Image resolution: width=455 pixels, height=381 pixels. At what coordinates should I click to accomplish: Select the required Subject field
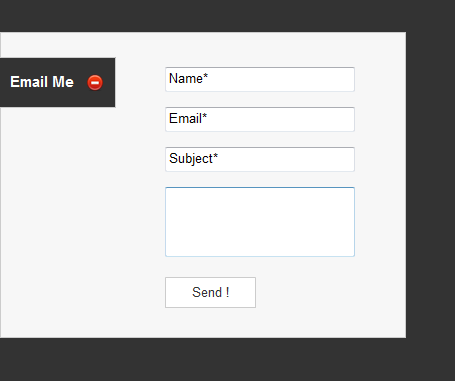260,159
